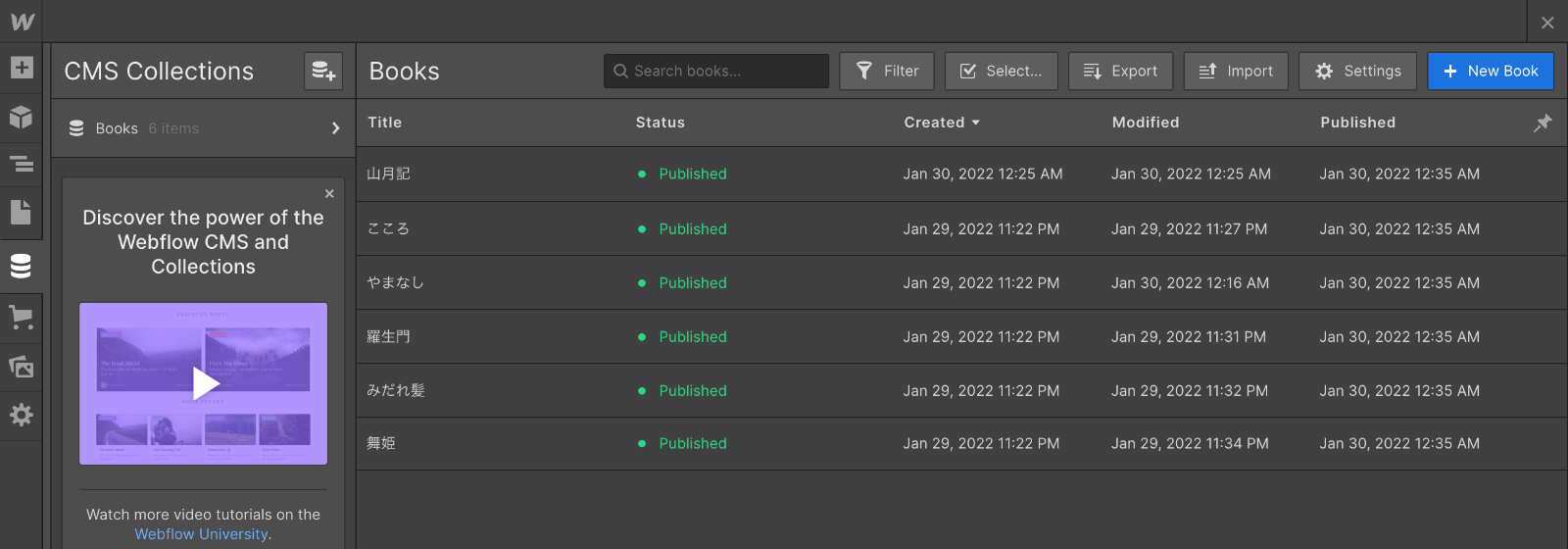Click the Select... checkbox button

pos(1001,72)
